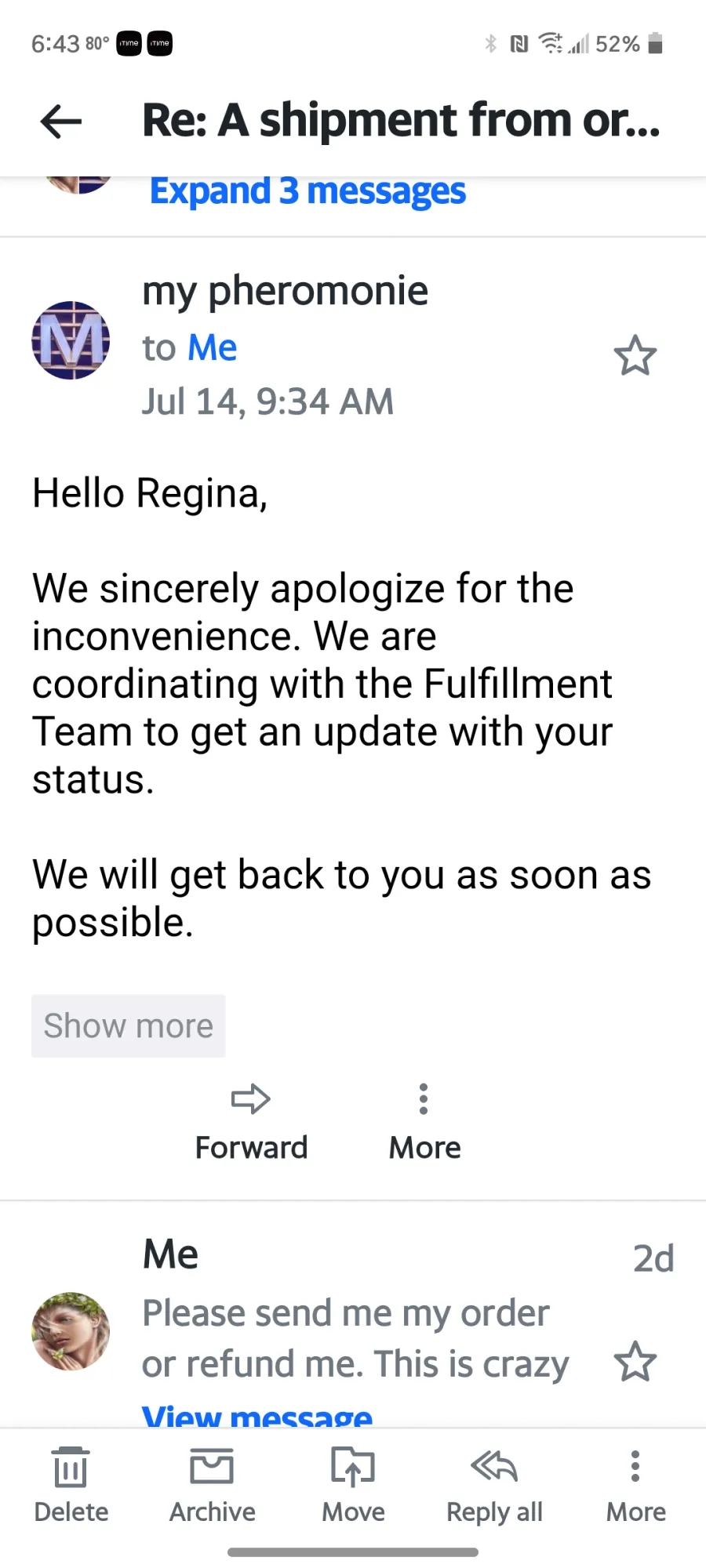Expand 3 messages in thread

point(308,192)
